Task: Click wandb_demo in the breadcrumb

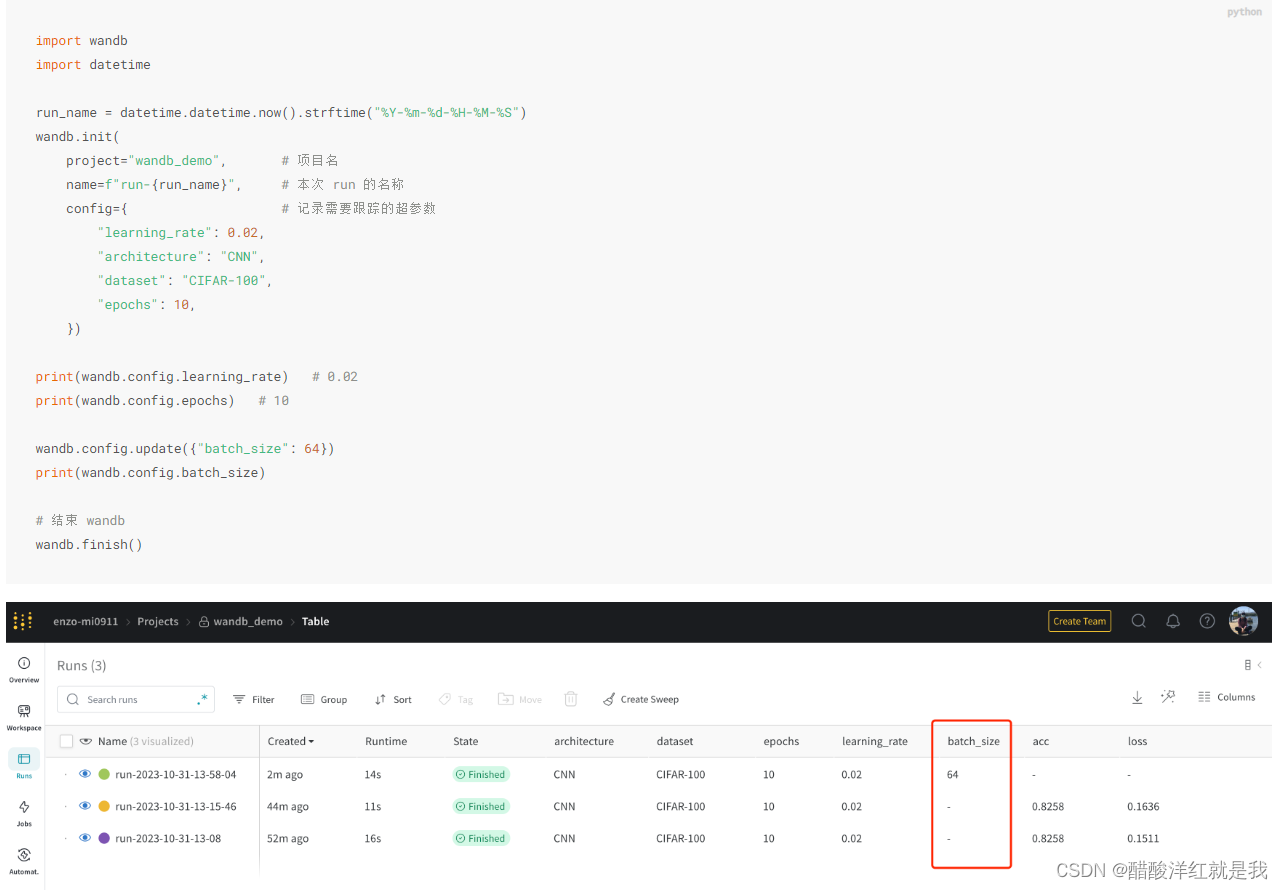Action: coord(248,621)
